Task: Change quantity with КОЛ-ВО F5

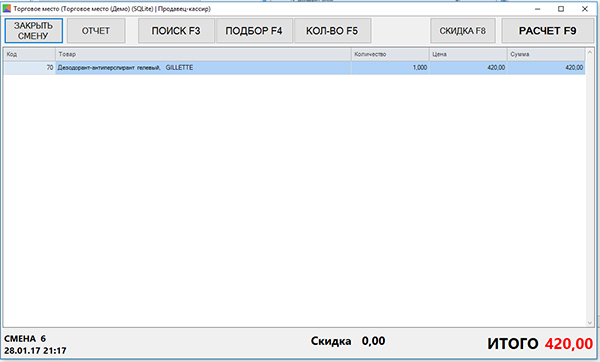Action: pyautogui.click(x=332, y=31)
